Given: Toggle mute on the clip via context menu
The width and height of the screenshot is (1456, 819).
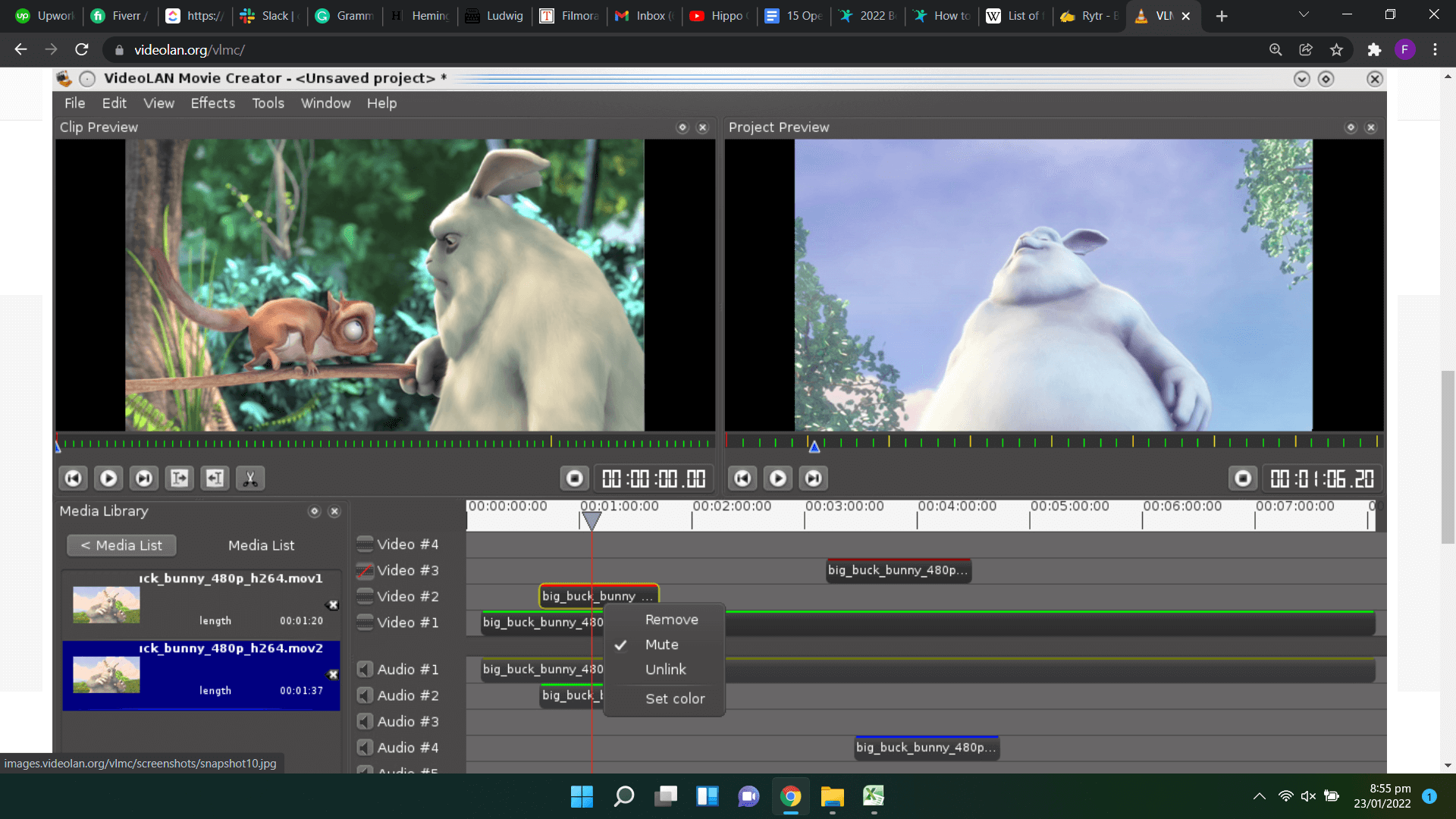Looking at the screenshot, I should (661, 644).
